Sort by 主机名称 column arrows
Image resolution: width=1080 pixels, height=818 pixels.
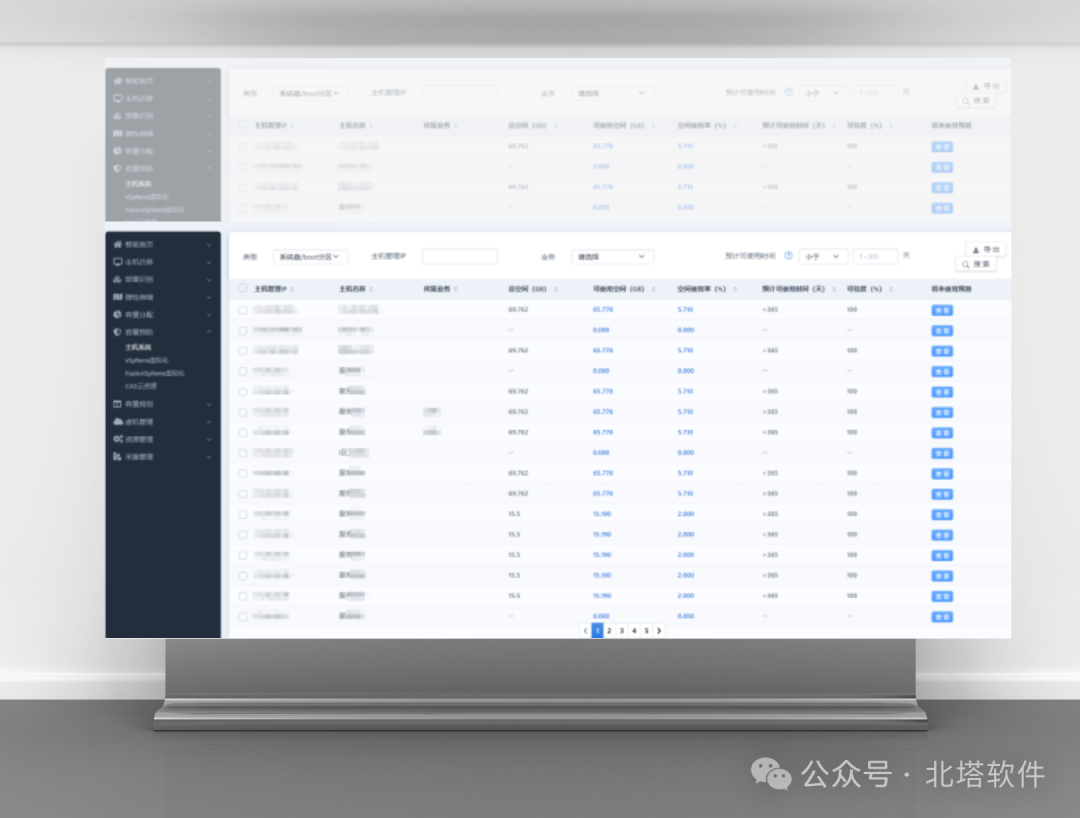[371, 289]
